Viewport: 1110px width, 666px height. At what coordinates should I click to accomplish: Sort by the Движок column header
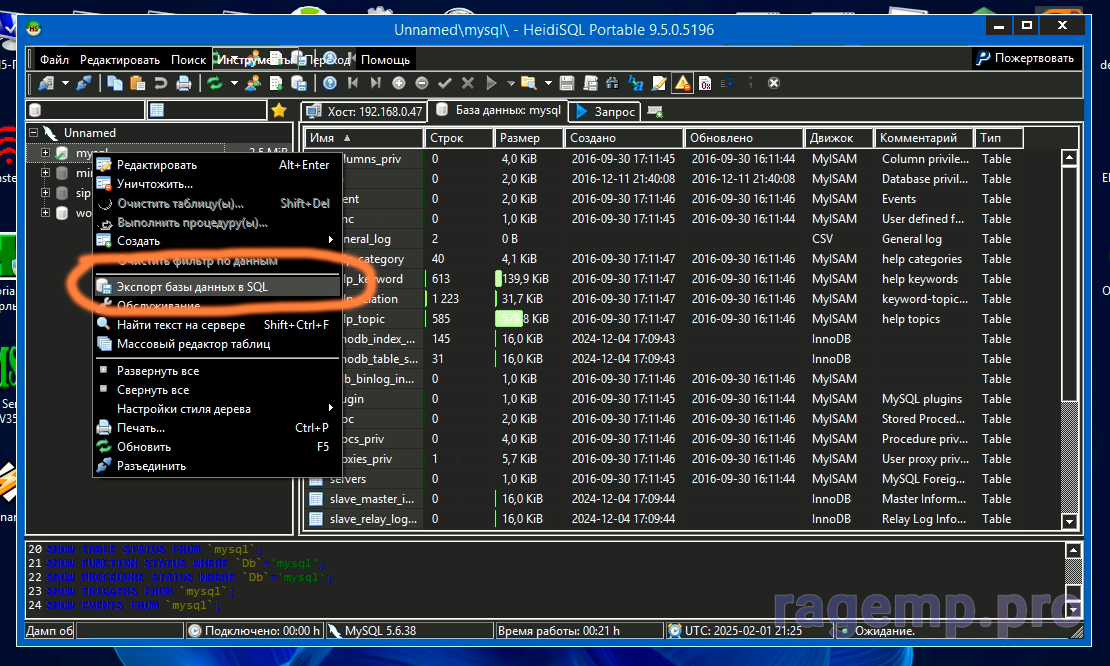pyautogui.click(x=839, y=138)
